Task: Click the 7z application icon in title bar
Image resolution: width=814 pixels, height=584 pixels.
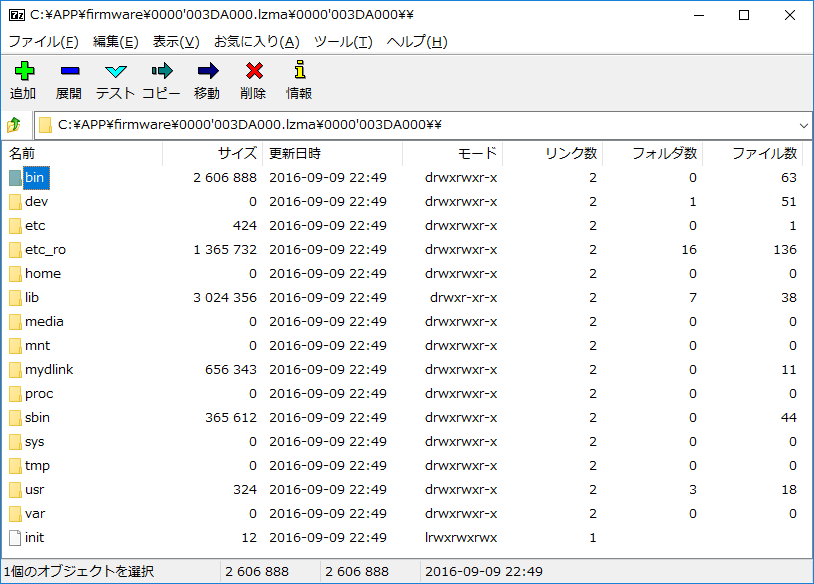Action: point(16,15)
